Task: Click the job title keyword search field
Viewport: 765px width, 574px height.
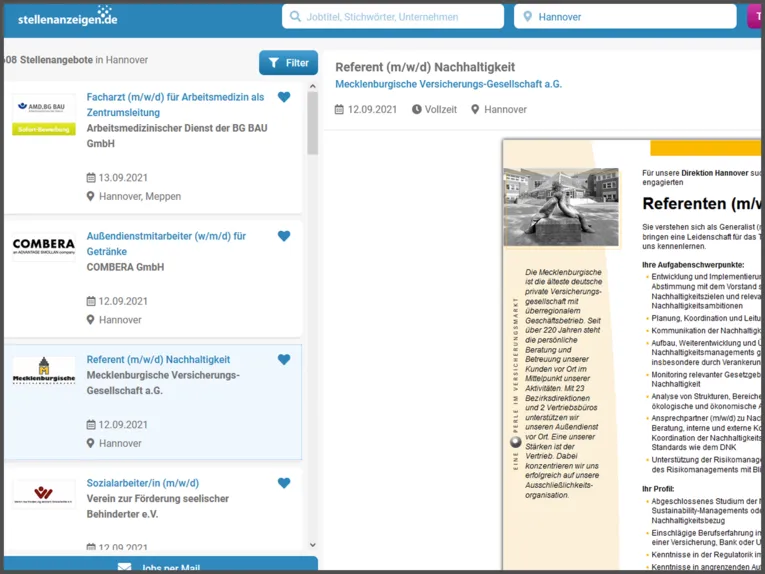Action: (x=393, y=17)
